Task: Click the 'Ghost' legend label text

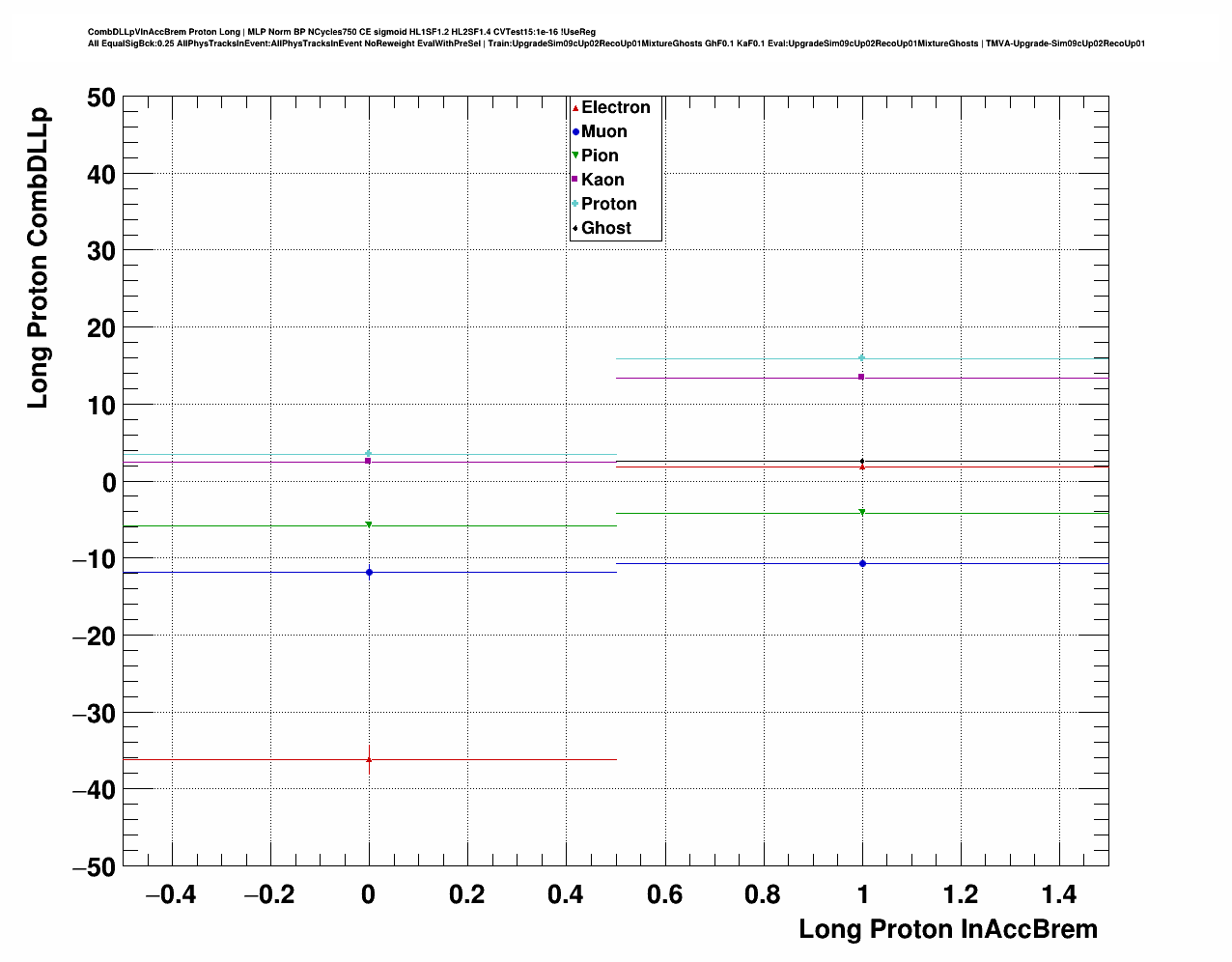Action: pos(606,228)
